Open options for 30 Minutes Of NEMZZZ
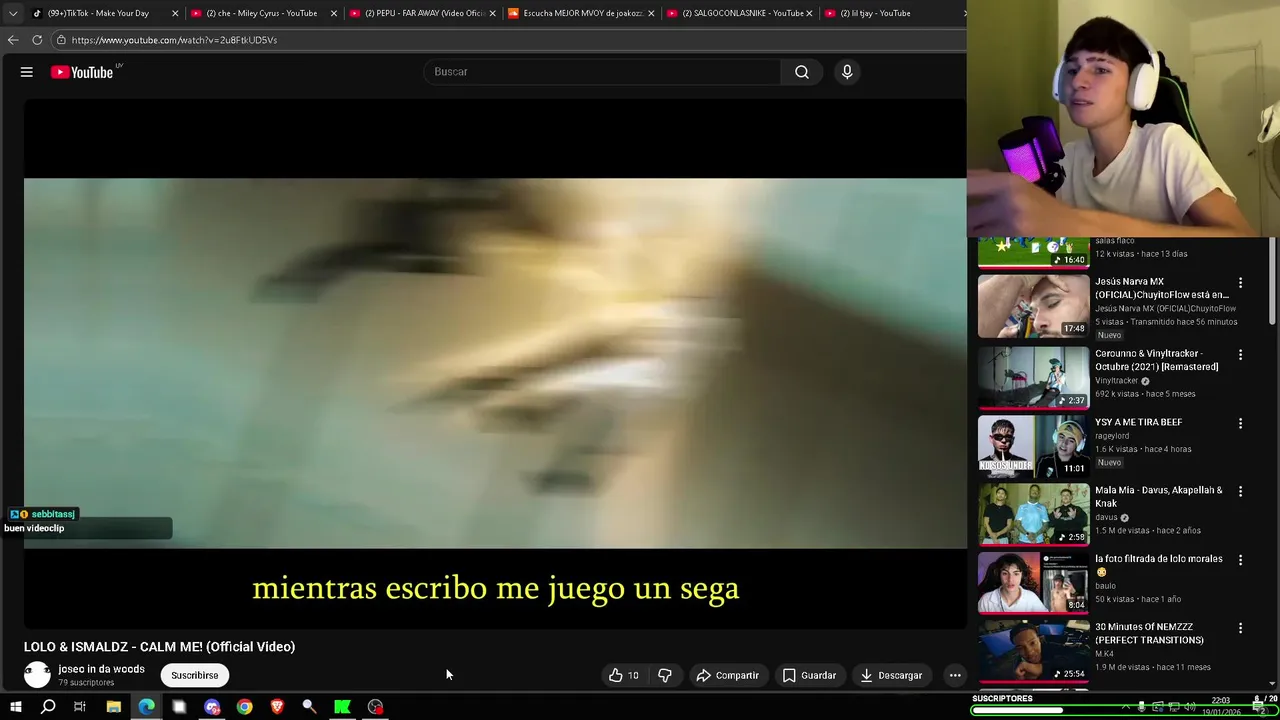Screen dimensions: 1280x720 tap(1240, 628)
